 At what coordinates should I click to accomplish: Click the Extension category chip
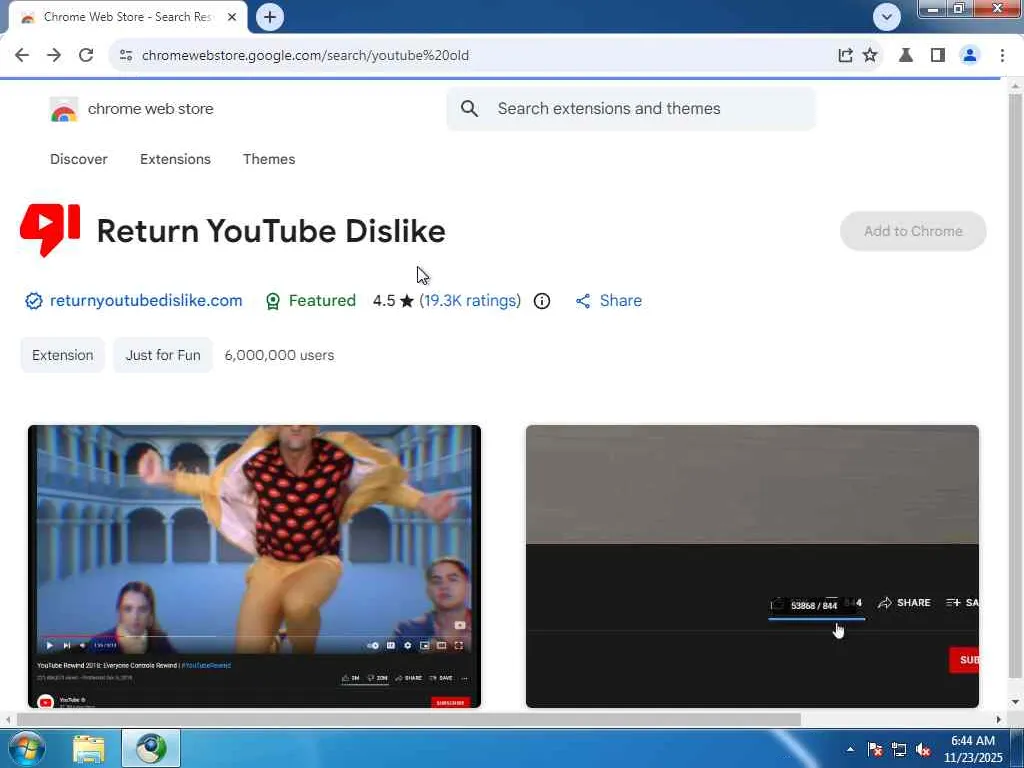point(63,355)
